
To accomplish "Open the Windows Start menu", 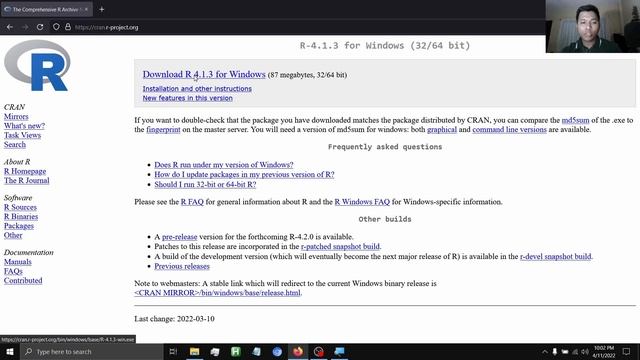I will click(x=10, y=351).
